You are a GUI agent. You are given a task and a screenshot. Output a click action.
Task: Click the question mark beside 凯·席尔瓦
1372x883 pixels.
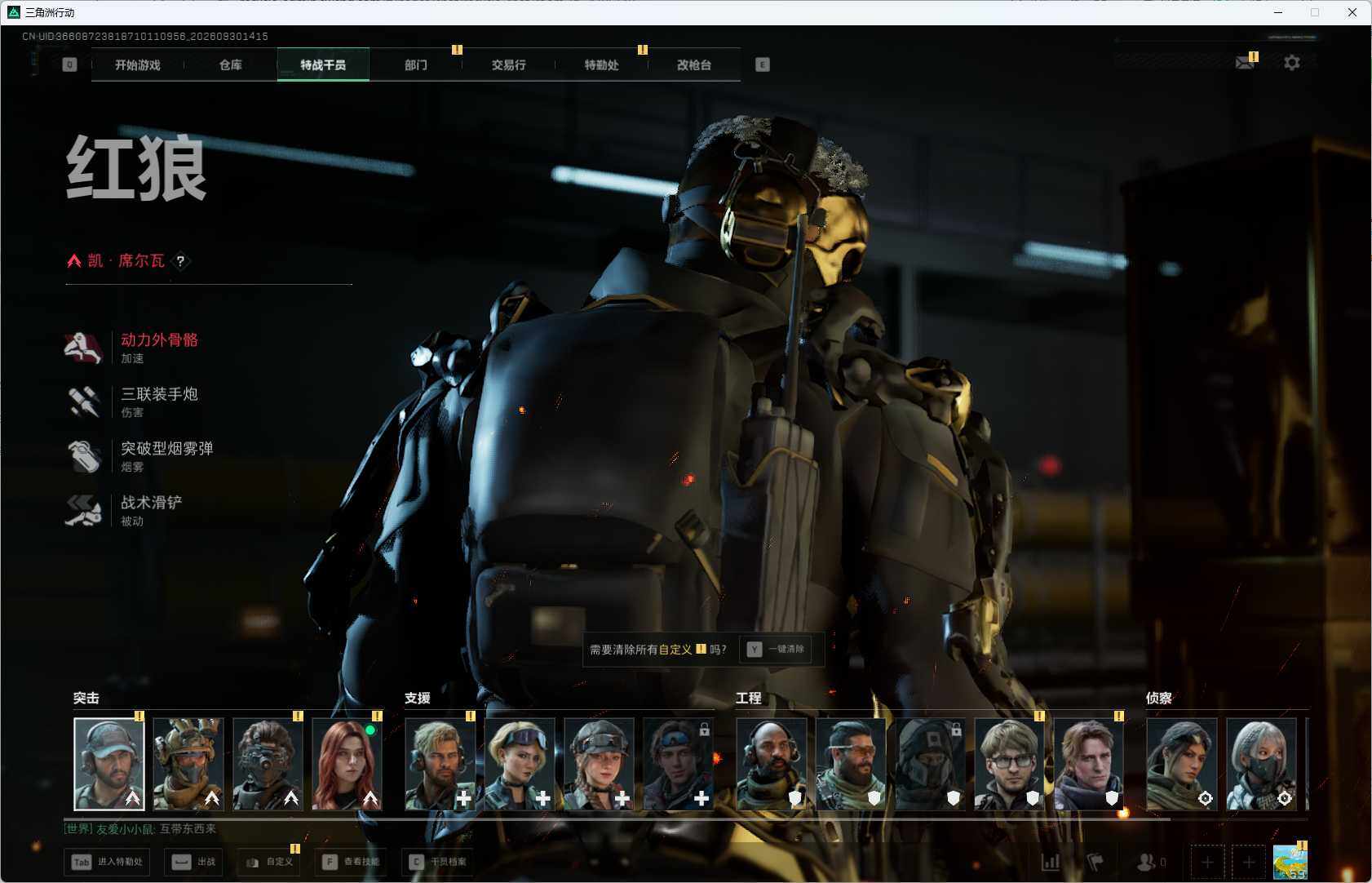180,261
